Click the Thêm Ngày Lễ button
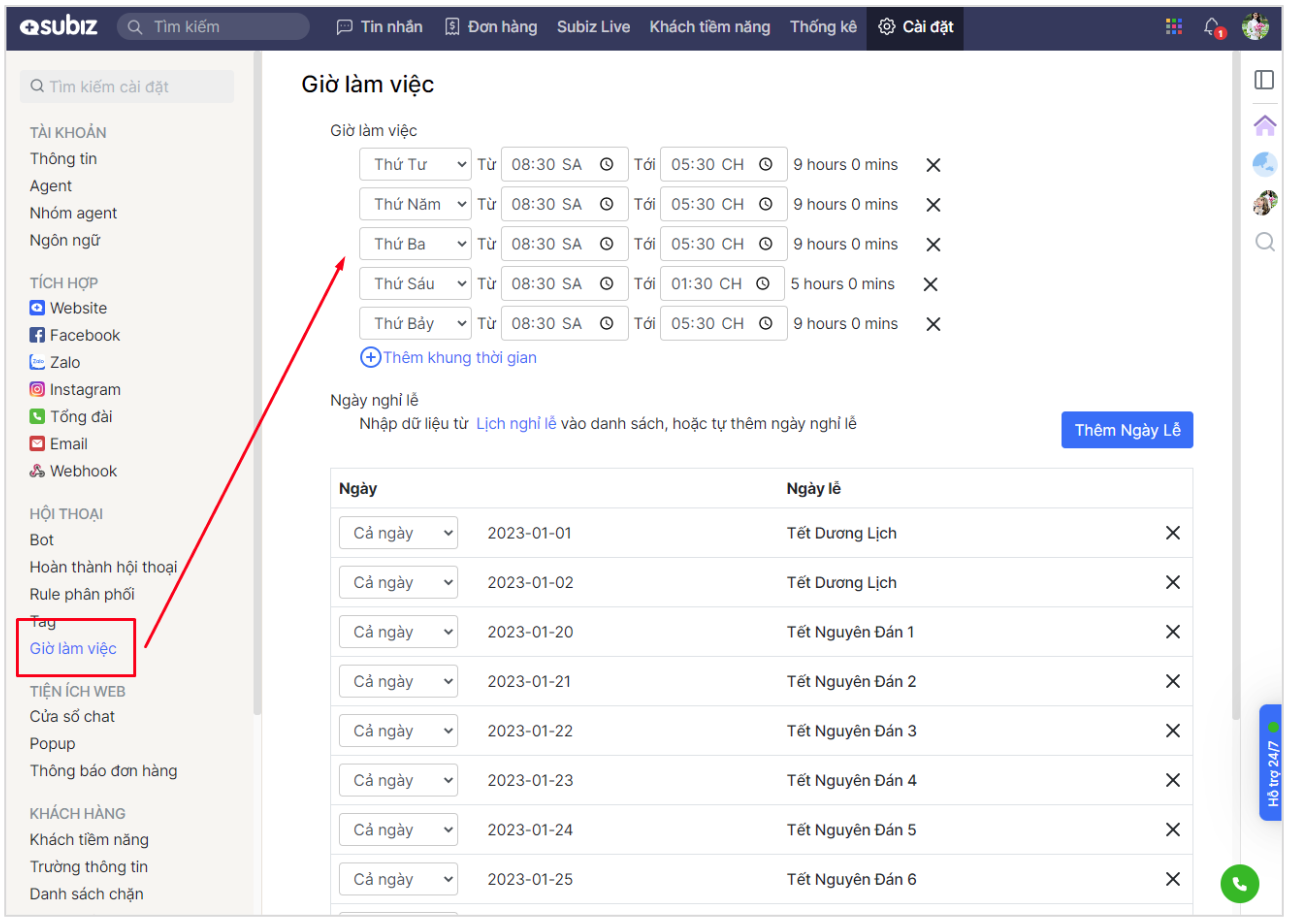 1127,430
